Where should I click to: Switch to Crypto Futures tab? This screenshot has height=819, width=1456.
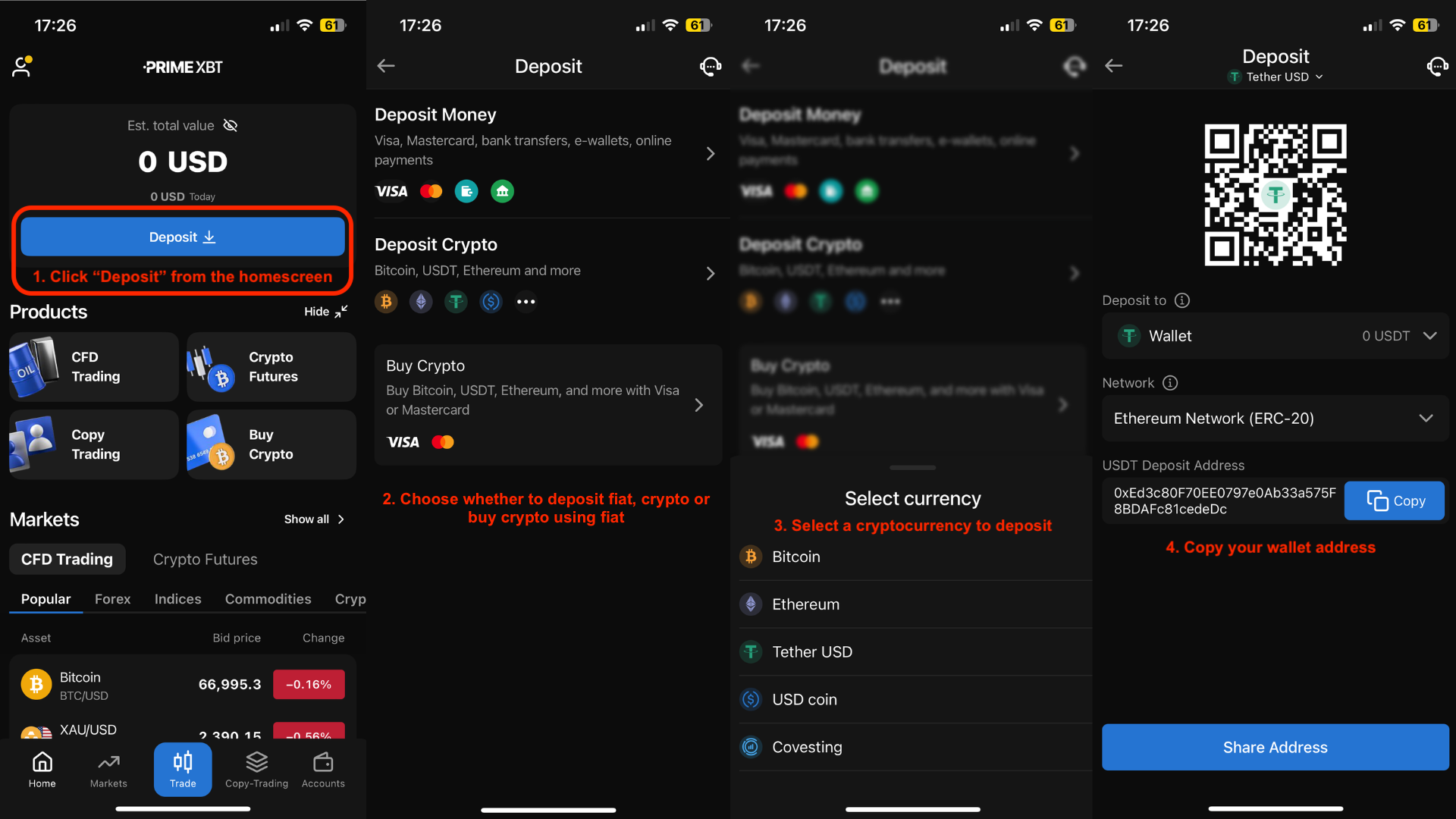[x=204, y=559]
